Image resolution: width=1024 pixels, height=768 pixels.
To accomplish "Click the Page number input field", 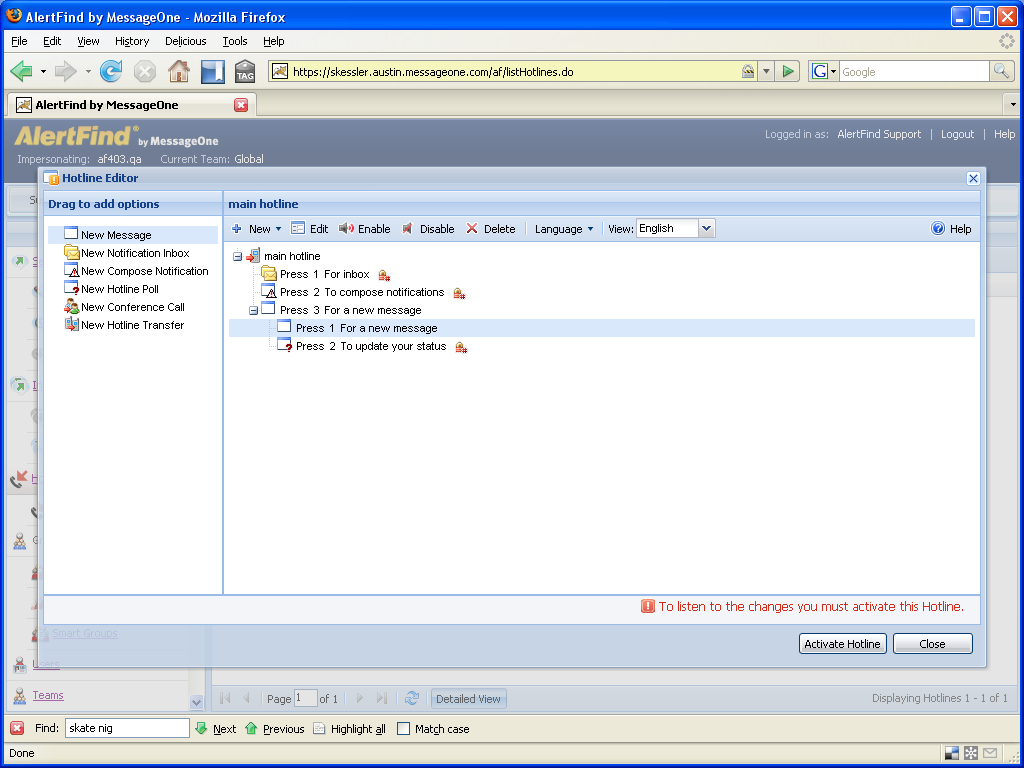I will pyautogui.click(x=306, y=698).
